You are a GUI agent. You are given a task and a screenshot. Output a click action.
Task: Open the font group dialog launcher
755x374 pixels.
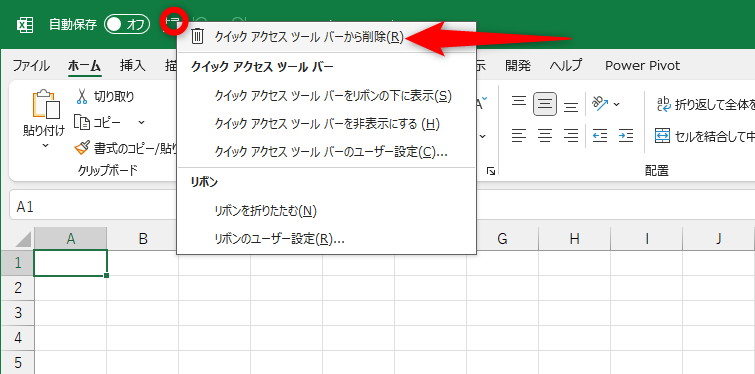491,170
